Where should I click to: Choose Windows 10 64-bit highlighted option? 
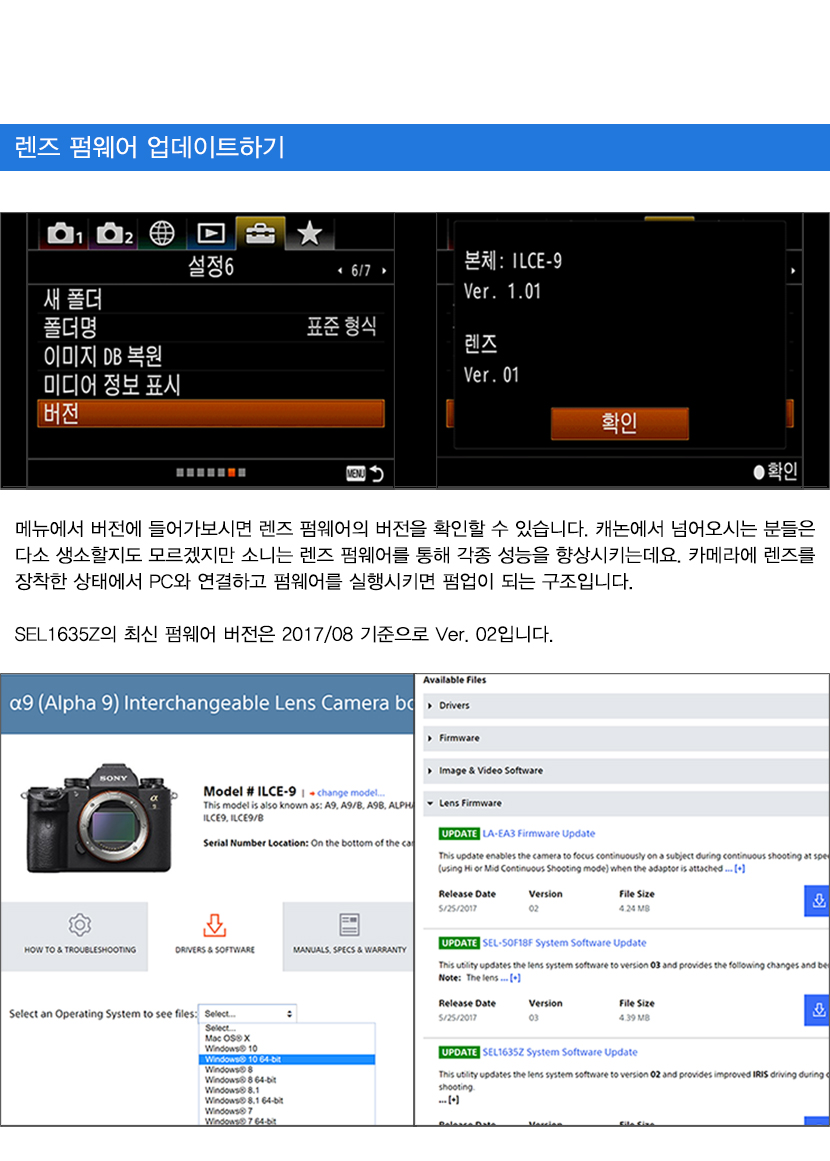(287, 1060)
